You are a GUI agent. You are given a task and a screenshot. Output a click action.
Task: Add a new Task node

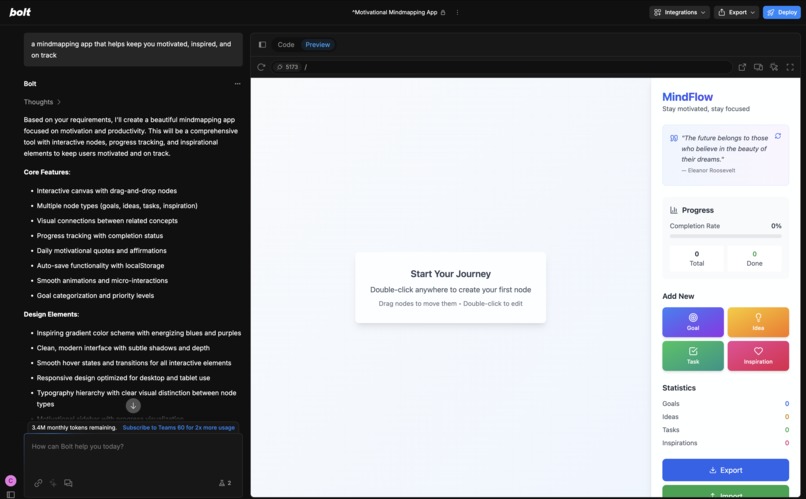tap(693, 356)
